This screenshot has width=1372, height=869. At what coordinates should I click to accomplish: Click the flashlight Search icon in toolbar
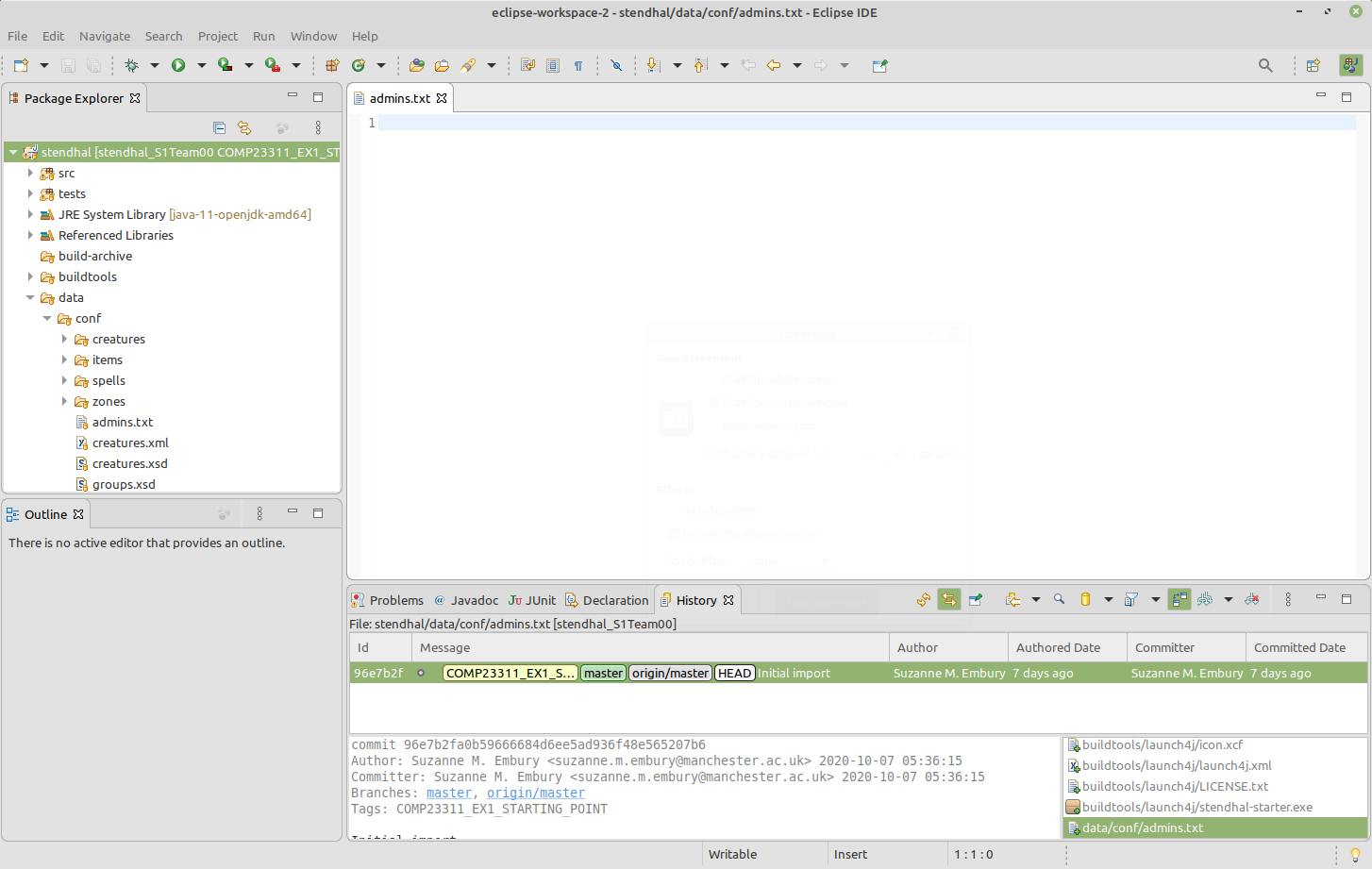[x=468, y=65]
